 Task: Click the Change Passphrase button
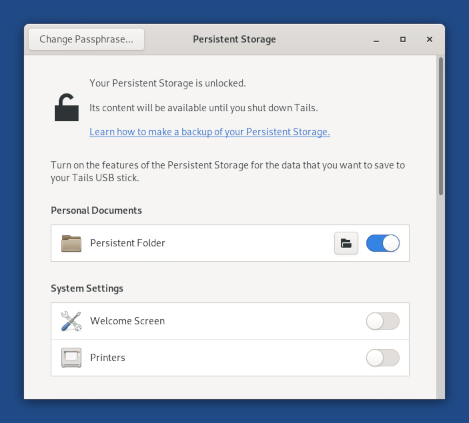click(86, 39)
